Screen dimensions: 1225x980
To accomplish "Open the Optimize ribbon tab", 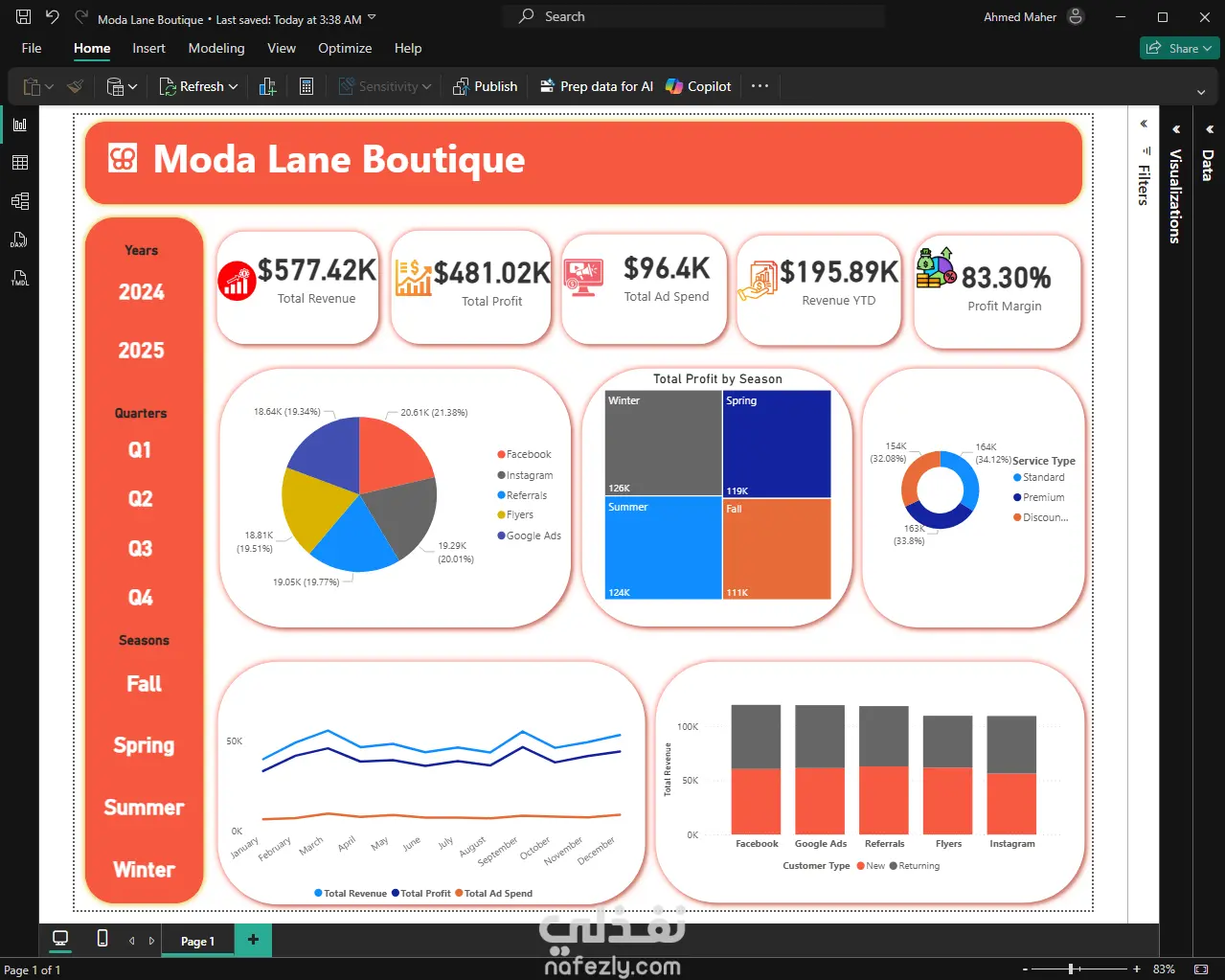I will pos(345,48).
